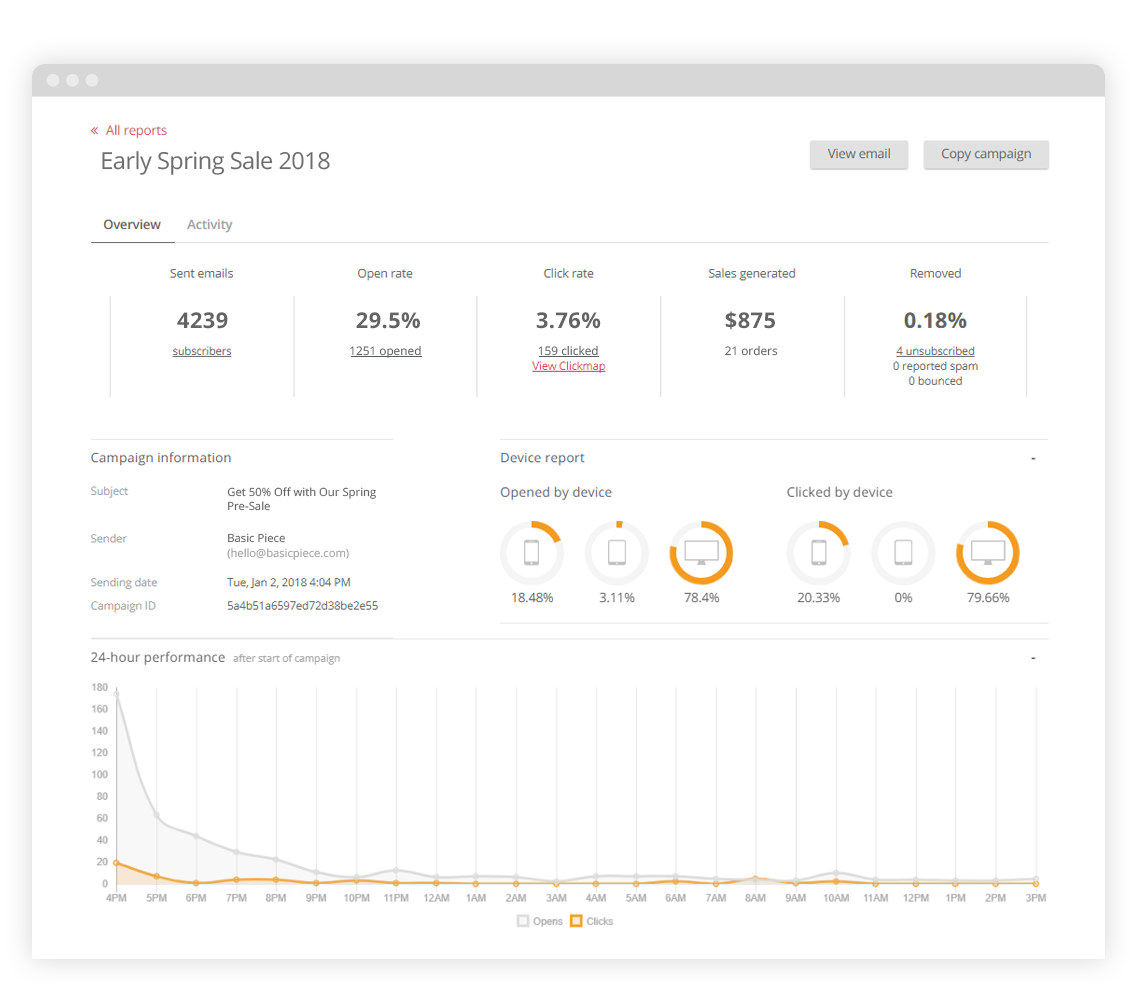The width and height of the screenshot is (1138, 1007).
Task: Toggle the Opens series in chart legend
Action: pos(540,921)
